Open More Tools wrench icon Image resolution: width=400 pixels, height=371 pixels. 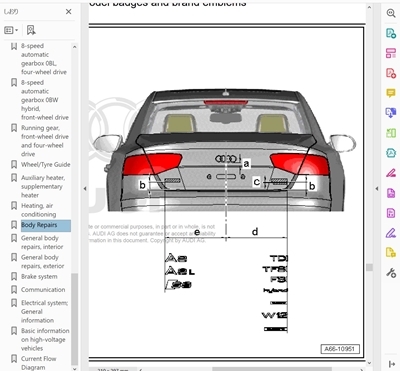click(391, 273)
